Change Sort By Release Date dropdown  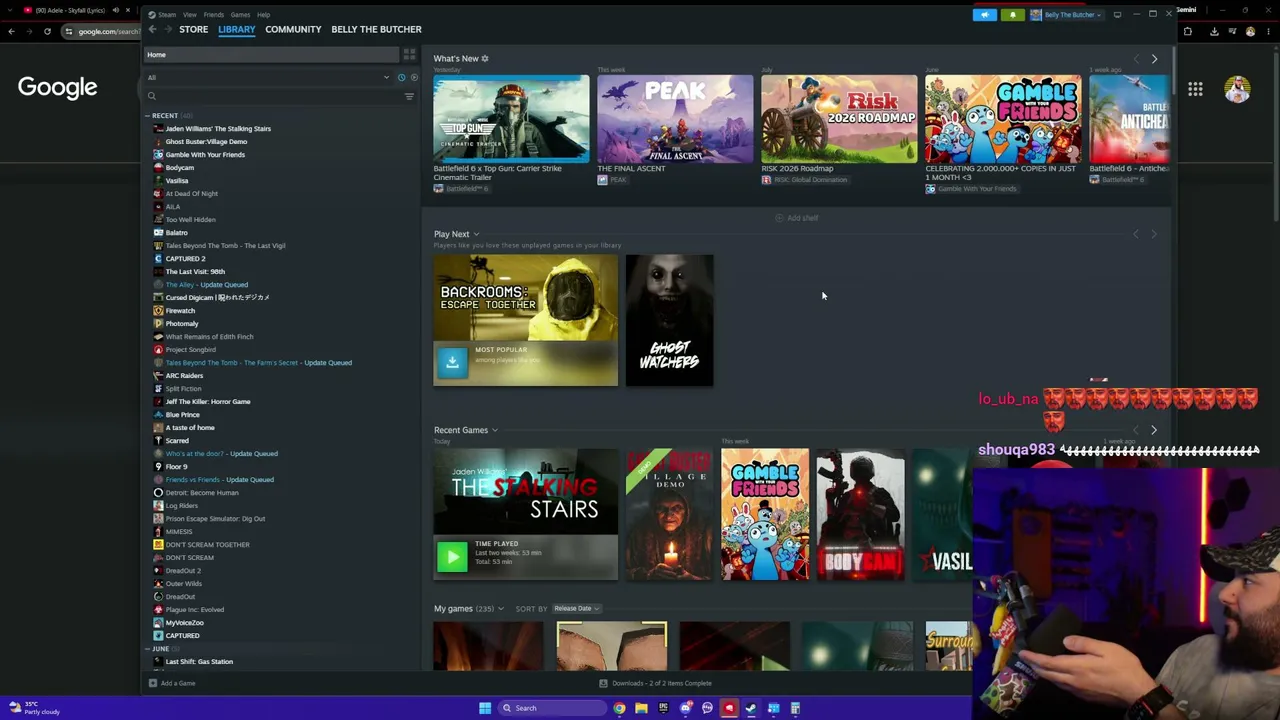click(x=575, y=608)
